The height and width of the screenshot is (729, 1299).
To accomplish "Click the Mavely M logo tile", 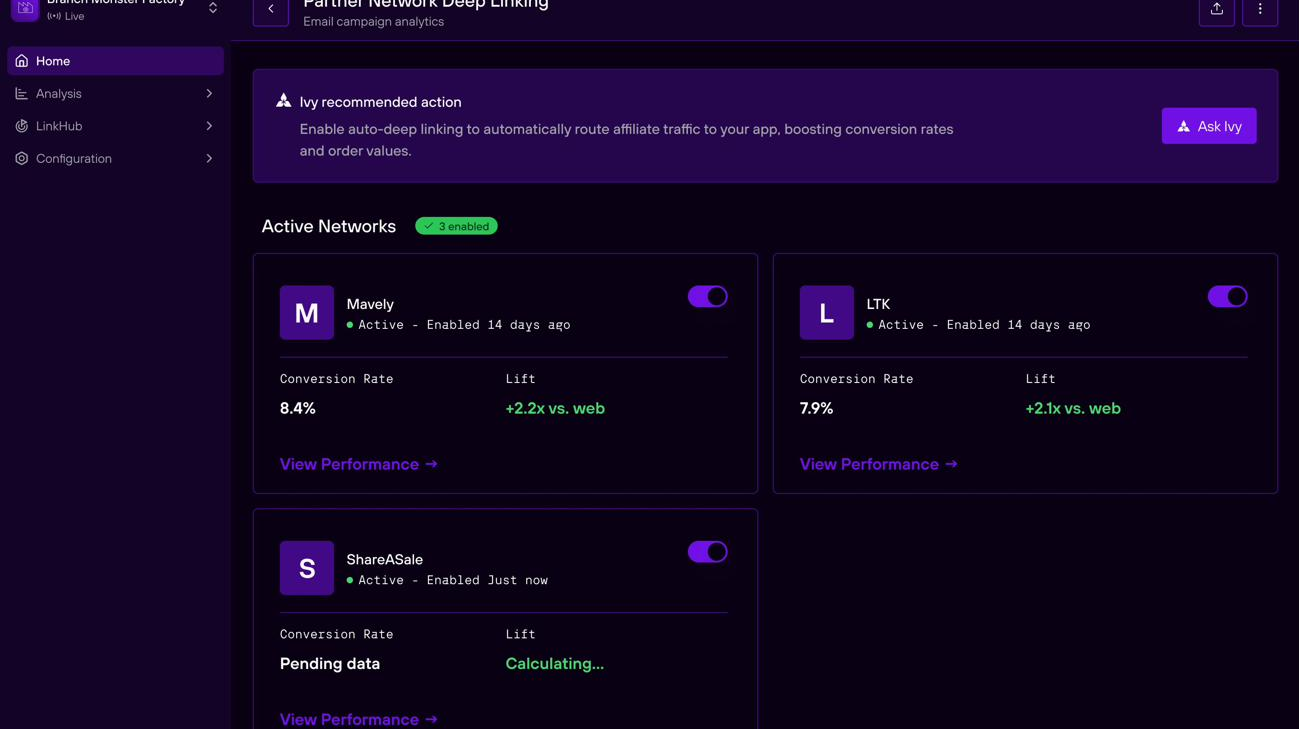I will pyautogui.click(x=307, y=313).
